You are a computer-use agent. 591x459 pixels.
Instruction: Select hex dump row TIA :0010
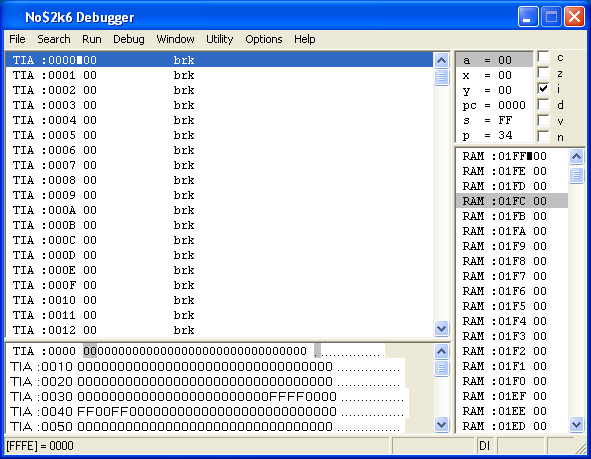pyautogui.click(x=205, y=366)
